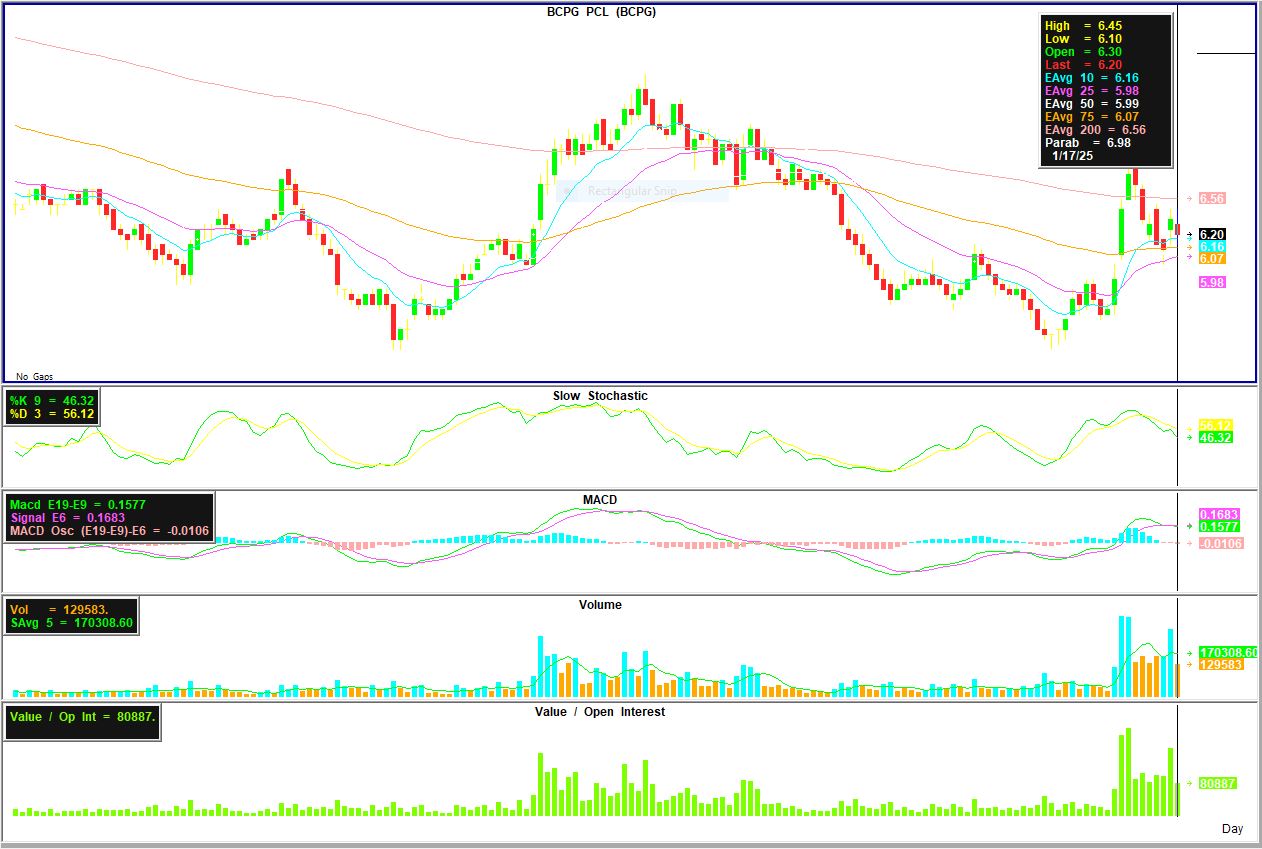Click the Vol = 129583 readout
Viewport: 1262px width, 849px height.
[x=59, y=609]
